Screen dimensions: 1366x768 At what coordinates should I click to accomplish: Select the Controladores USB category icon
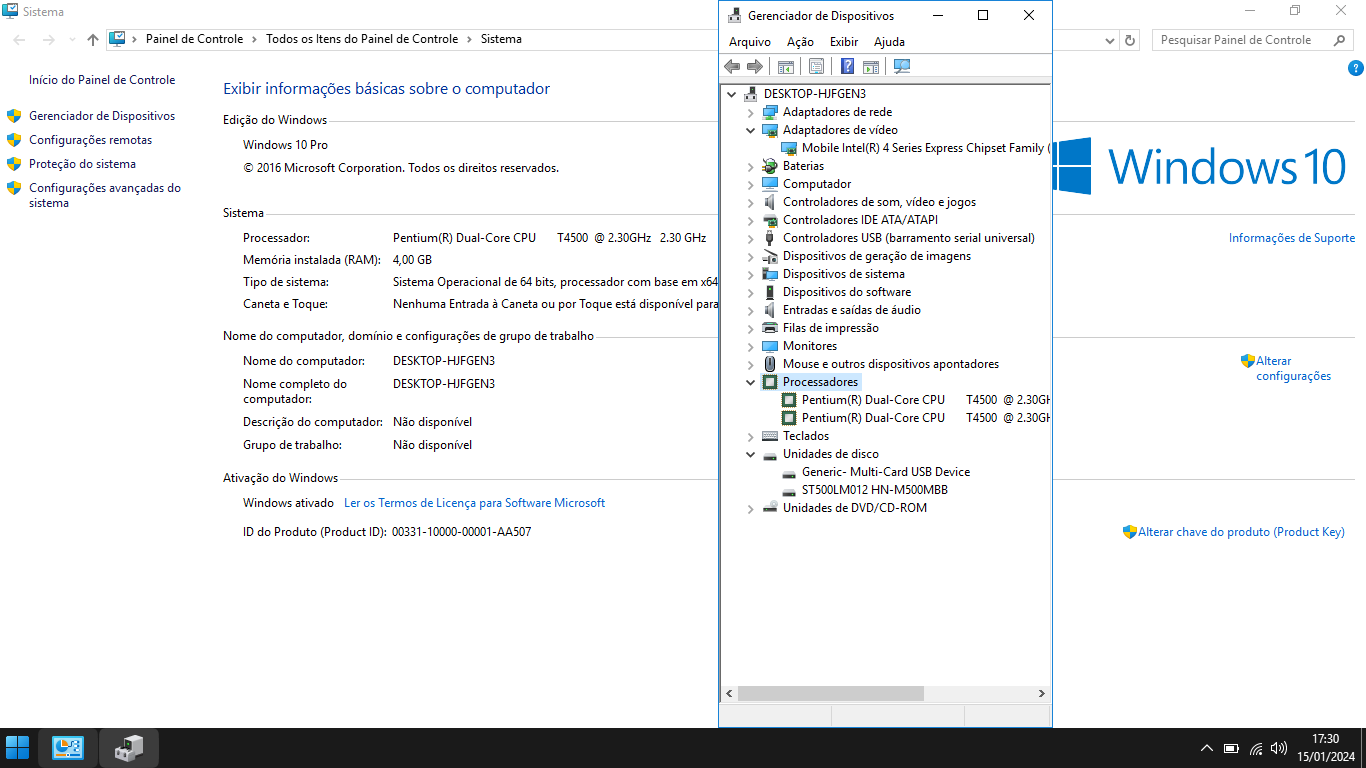(x=770, y=238)
